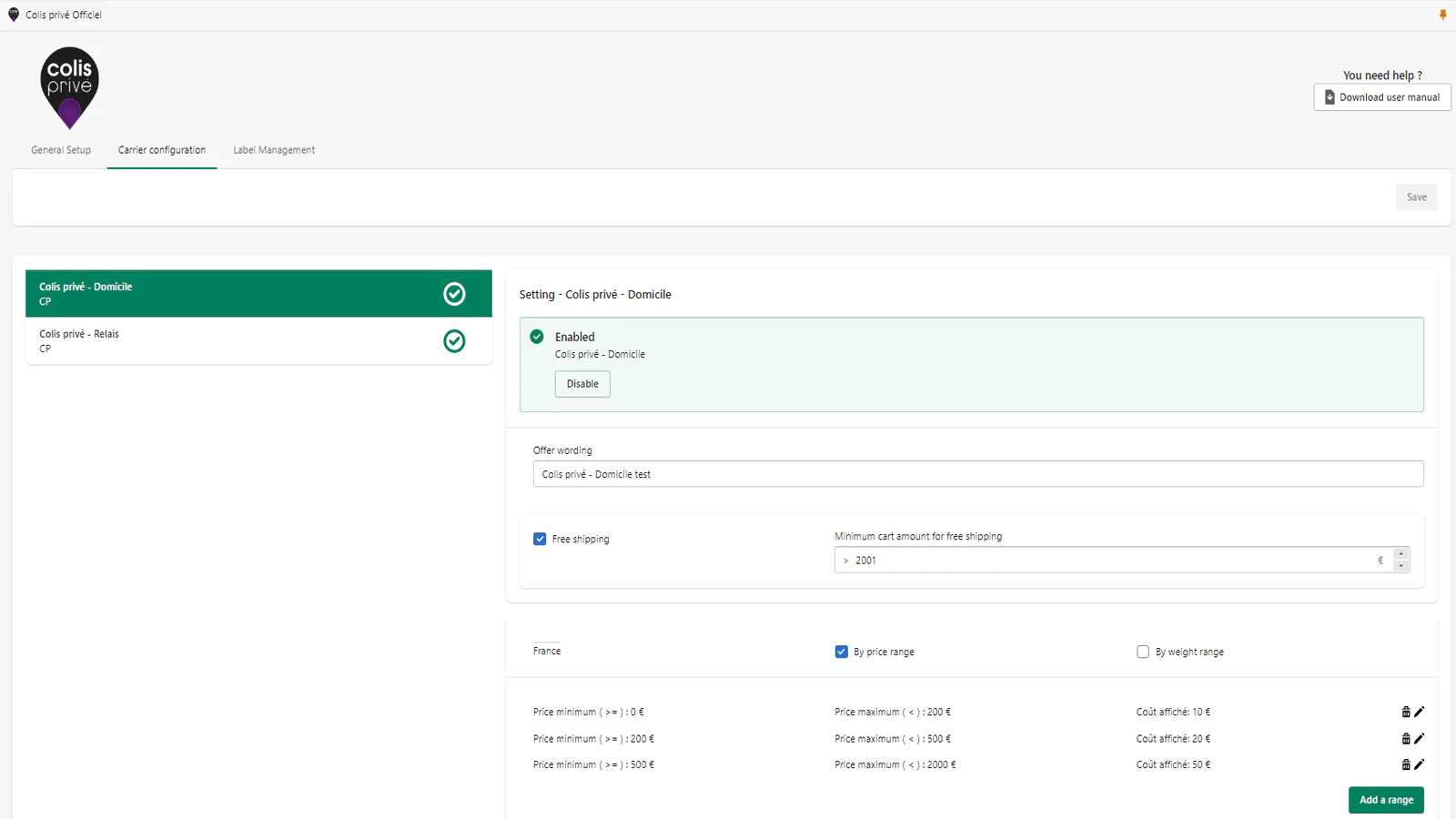This screenshot has height=819, width=1456.
Task: Increase minimum cart amount with up arrow
Action: point(1401,554)
